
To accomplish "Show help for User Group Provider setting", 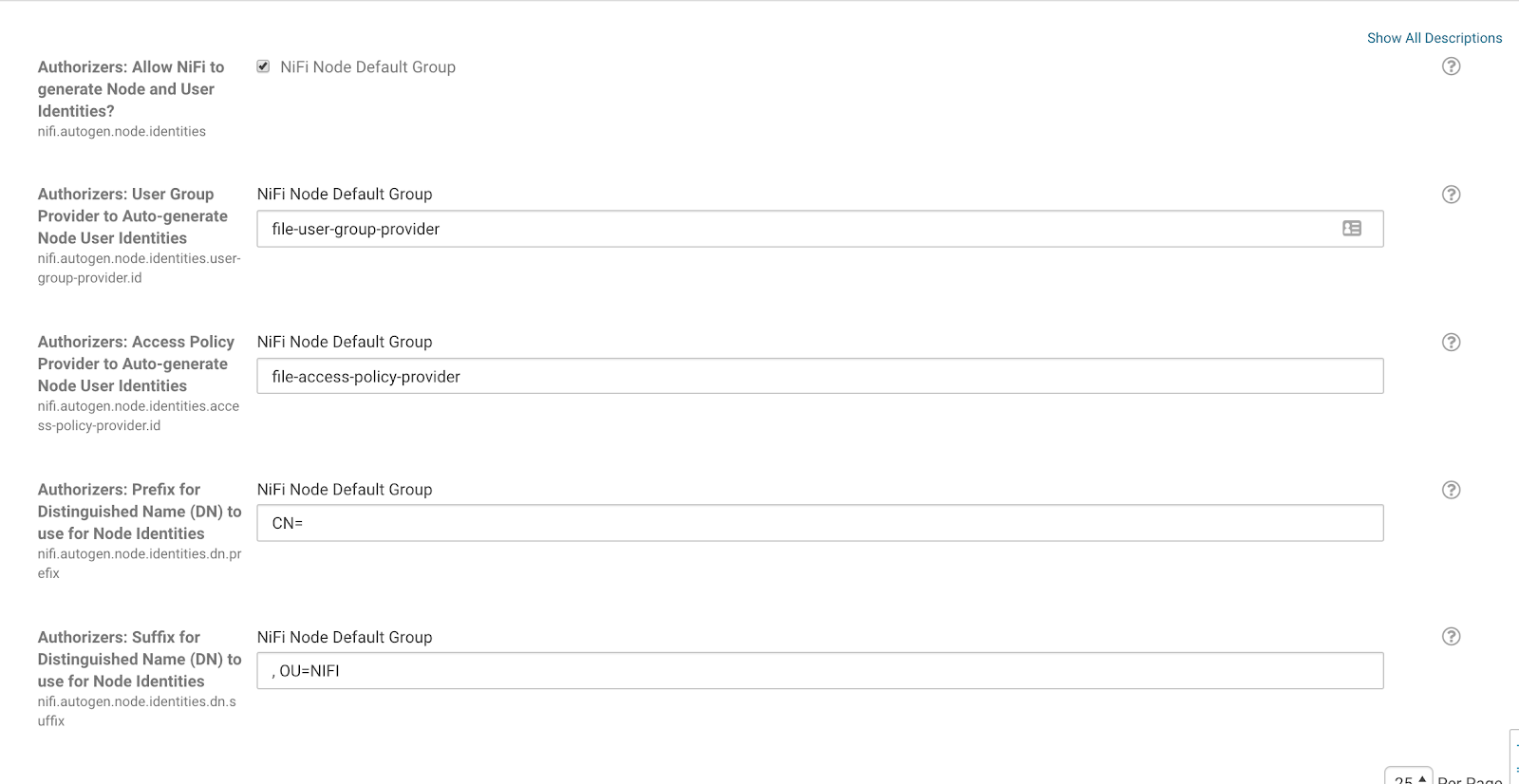I will point(1451,195).
